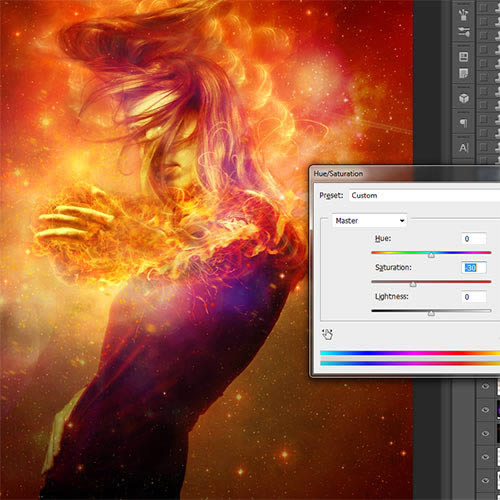Image resolution: width=500 pixels, height=500 pixels.
Task: Hide the layer with the black thumbnail
Action: [x=485, y=433]
